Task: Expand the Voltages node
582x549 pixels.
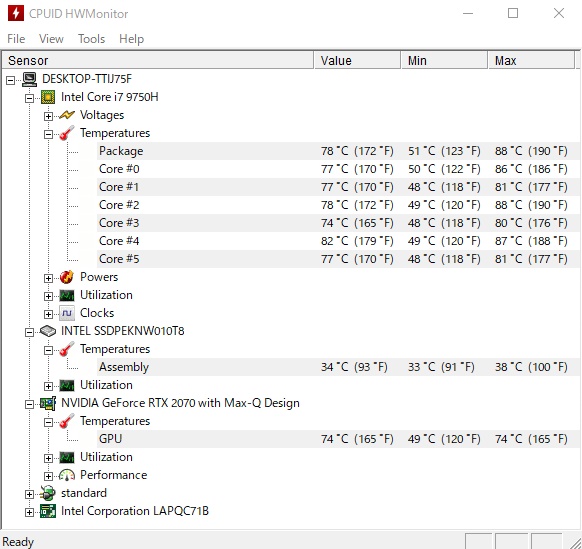Action: (48, 116)
